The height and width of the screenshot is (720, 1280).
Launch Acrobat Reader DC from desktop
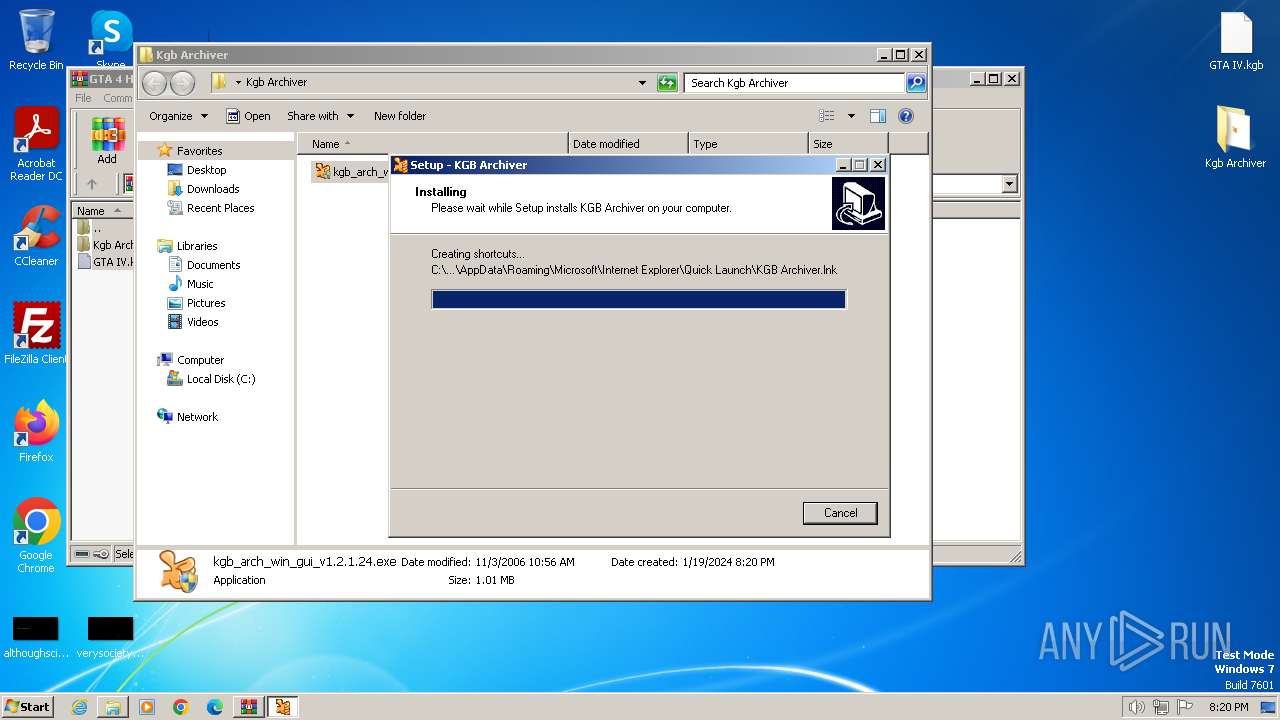coord(36,145)
